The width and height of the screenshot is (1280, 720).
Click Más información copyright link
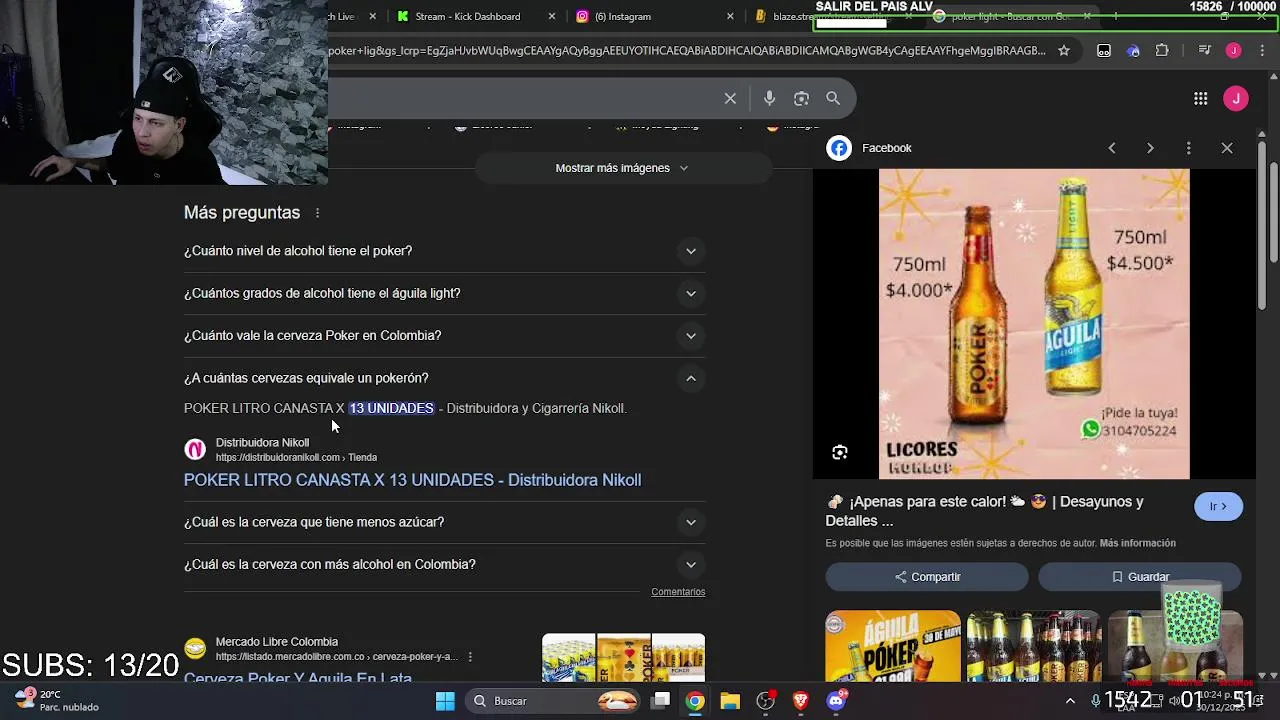[x=1137, y=543]
